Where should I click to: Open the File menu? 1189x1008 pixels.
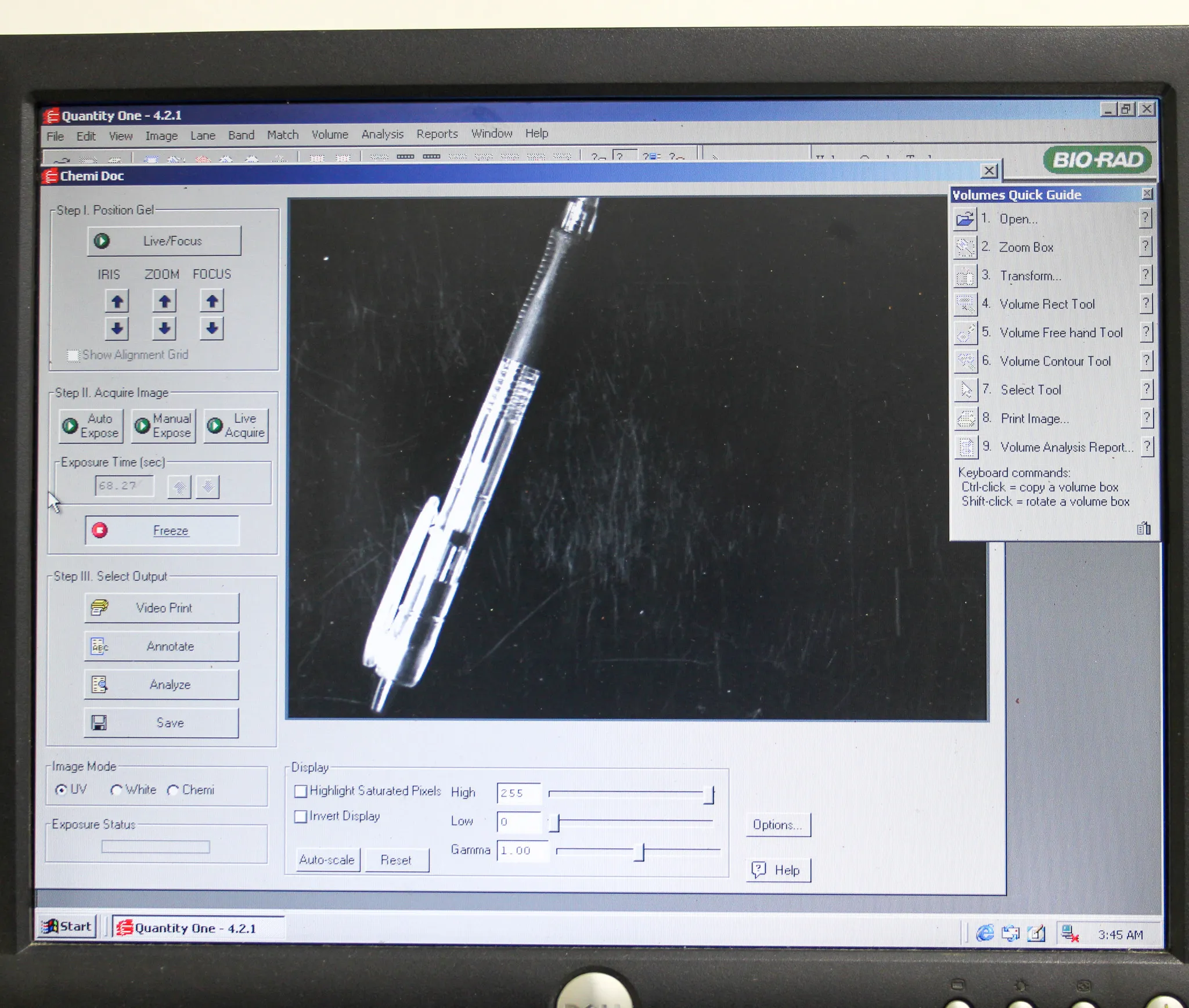coord(55,136)
